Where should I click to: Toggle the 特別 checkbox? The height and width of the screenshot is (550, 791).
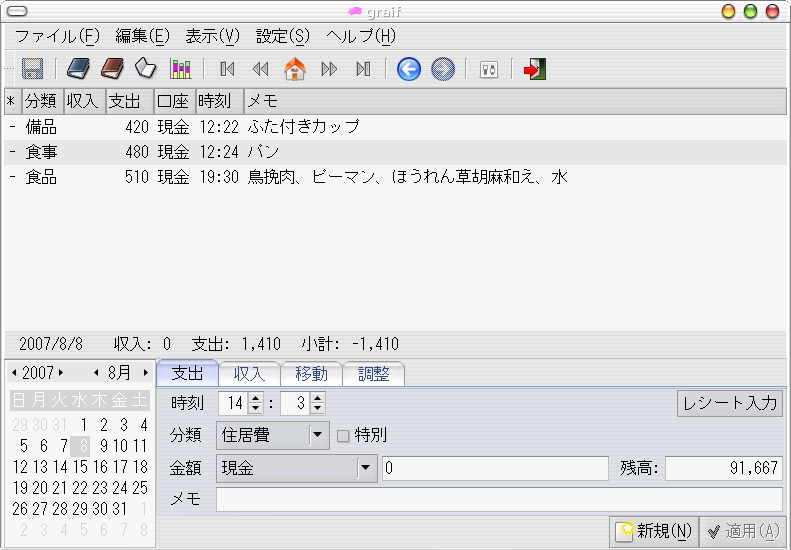coord(343,436)
